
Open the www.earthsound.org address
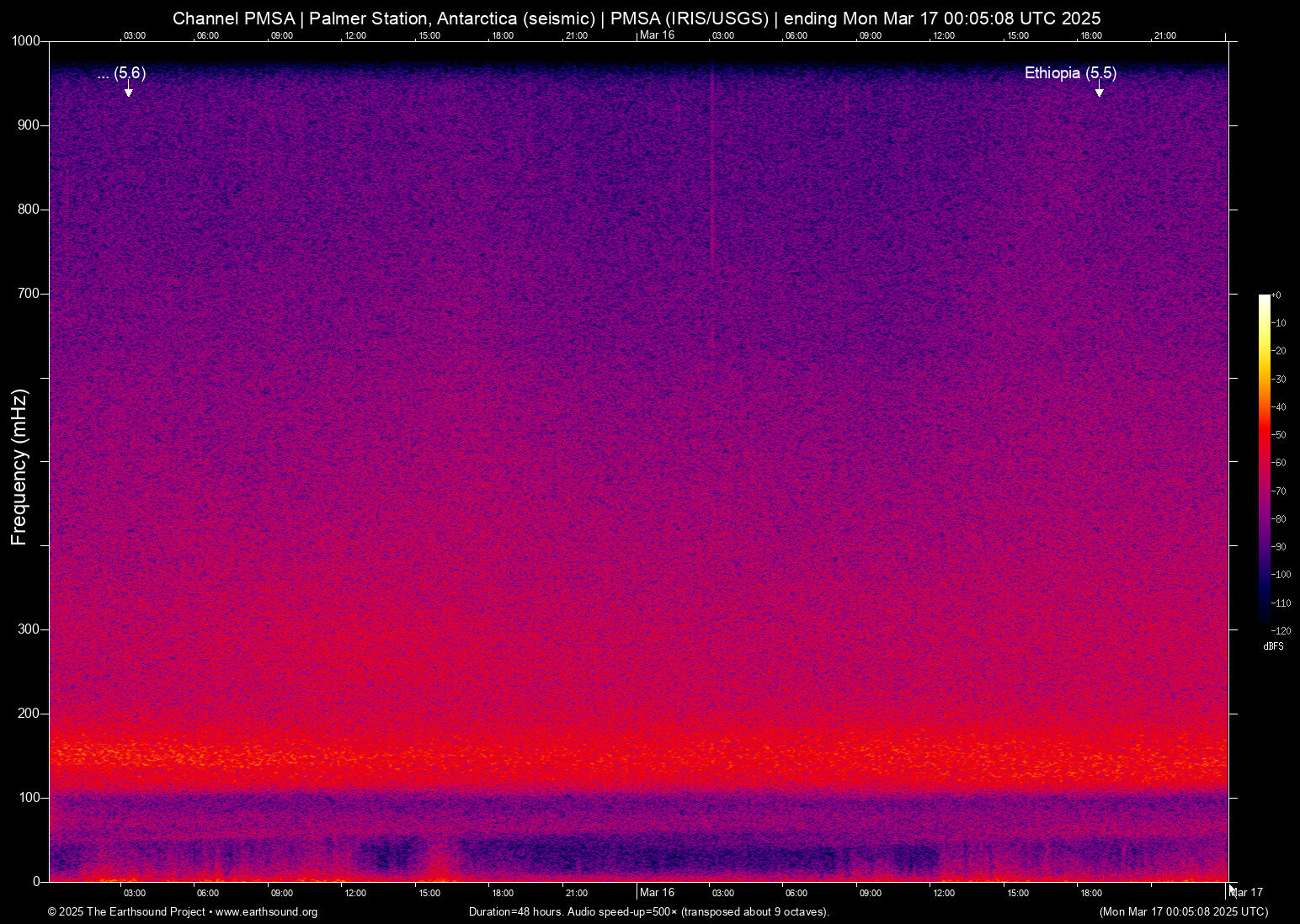pos(266,912)
